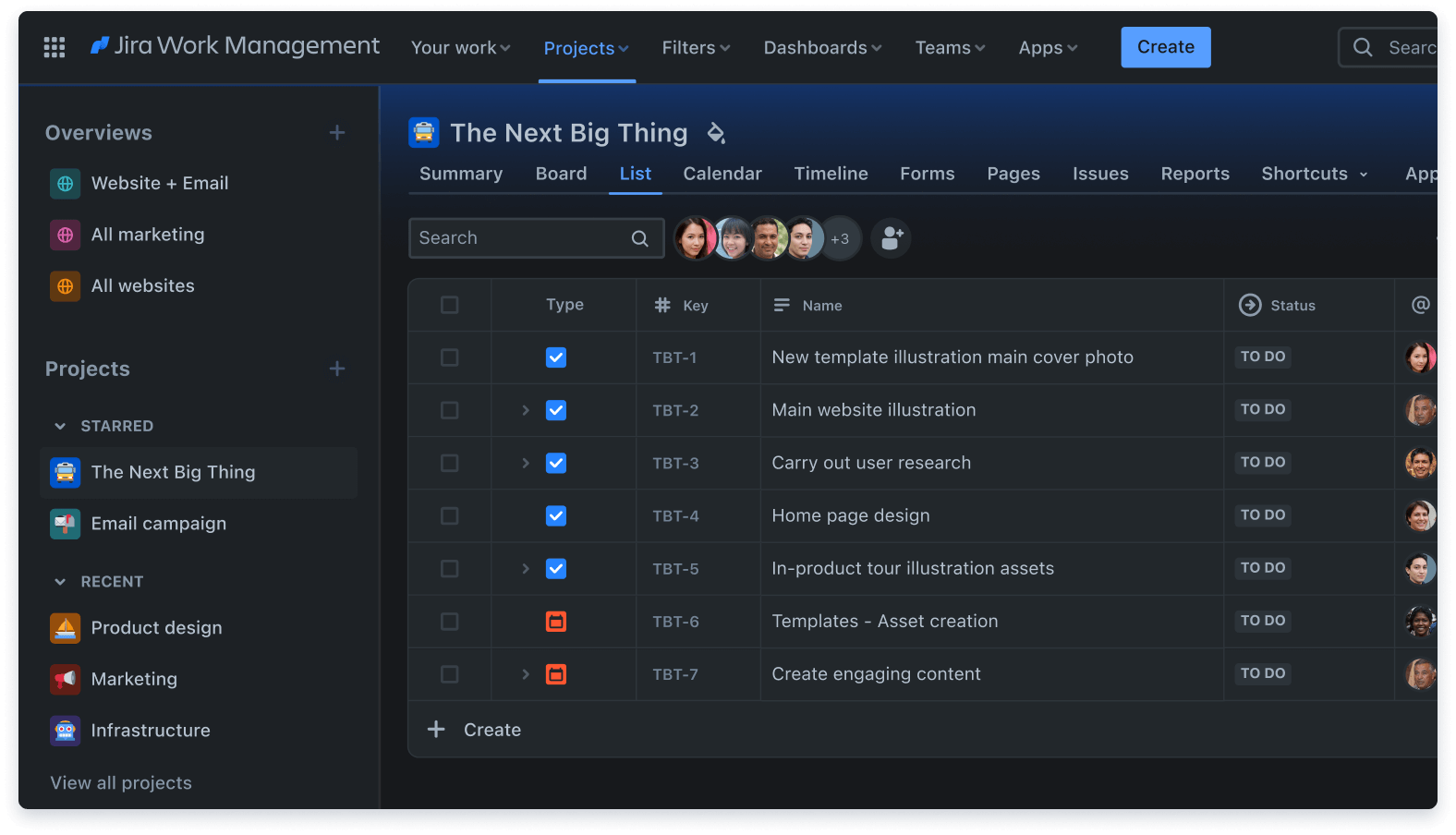This screenshot has width=1456, height=835.
Task: Check the select-all checkbox in header
Action: click(450, 305)
